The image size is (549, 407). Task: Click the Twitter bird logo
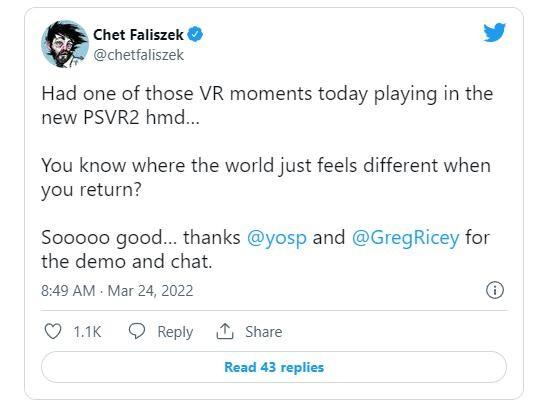pos(494,32)
